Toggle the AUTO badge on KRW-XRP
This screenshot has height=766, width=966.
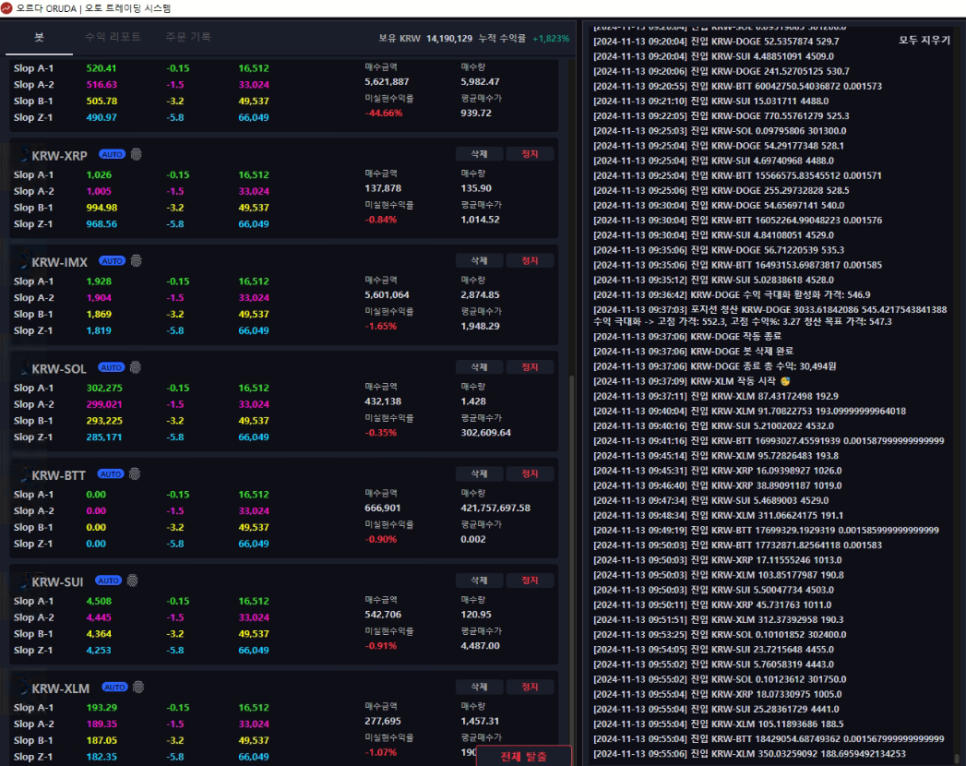click(x=112, y=154)
